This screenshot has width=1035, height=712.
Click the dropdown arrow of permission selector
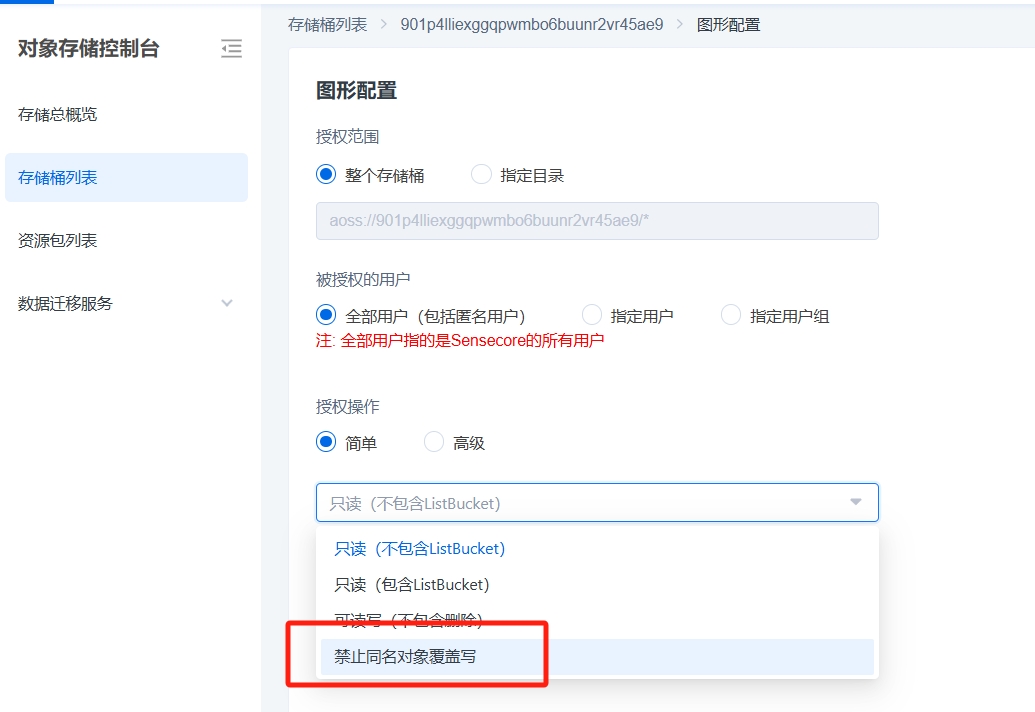(855, 502)
